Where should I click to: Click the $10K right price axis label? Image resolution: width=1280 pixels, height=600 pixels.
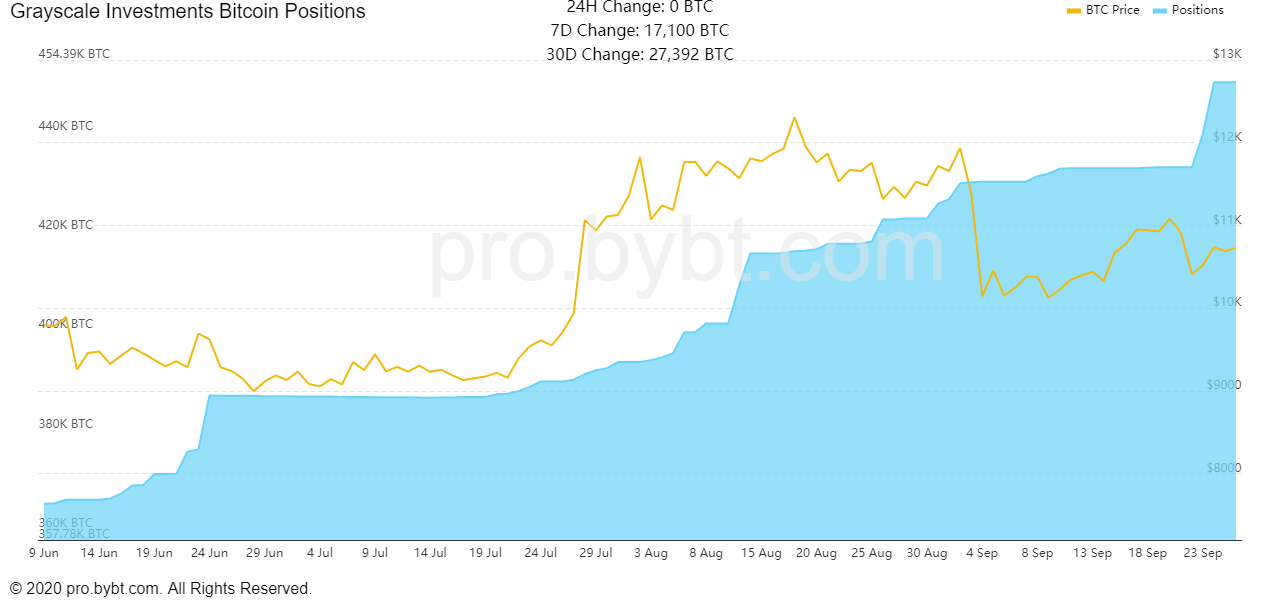pyautogui.click(x=1226, y=302)
